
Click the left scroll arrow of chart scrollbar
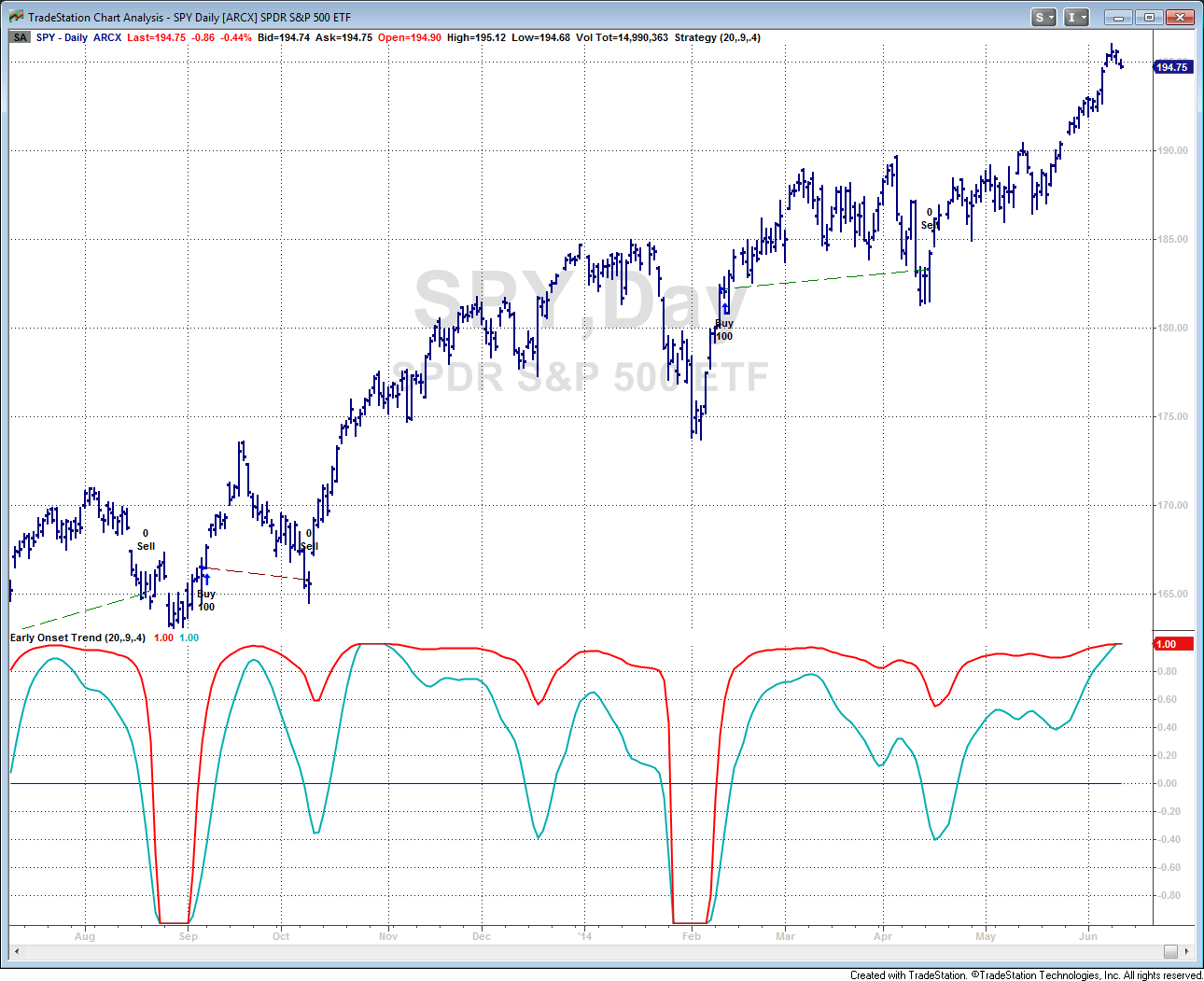pos(16,951)
